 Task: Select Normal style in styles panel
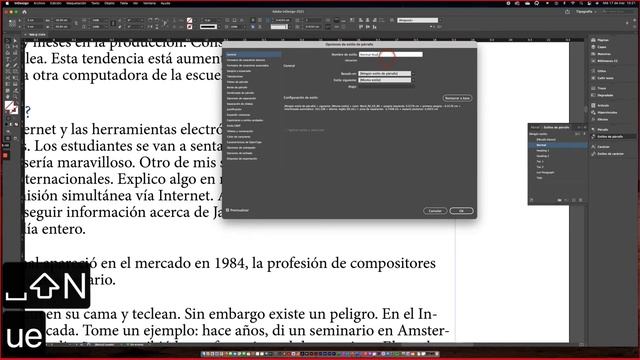pos(558,145)
